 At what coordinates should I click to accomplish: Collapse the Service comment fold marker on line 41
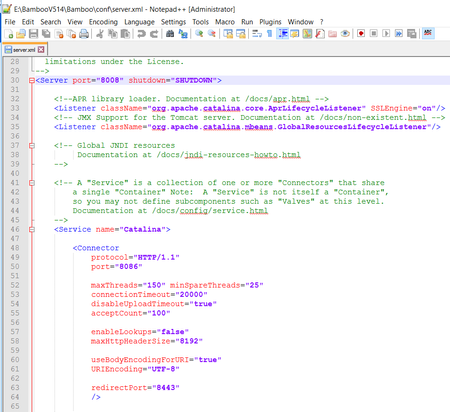pyautogui.click(x=32, y=183)
